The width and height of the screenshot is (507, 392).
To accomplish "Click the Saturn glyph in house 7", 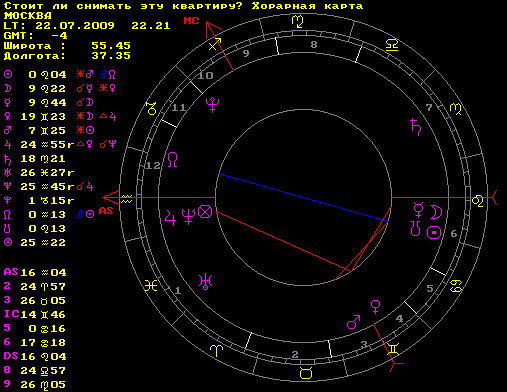I will 415,127.
